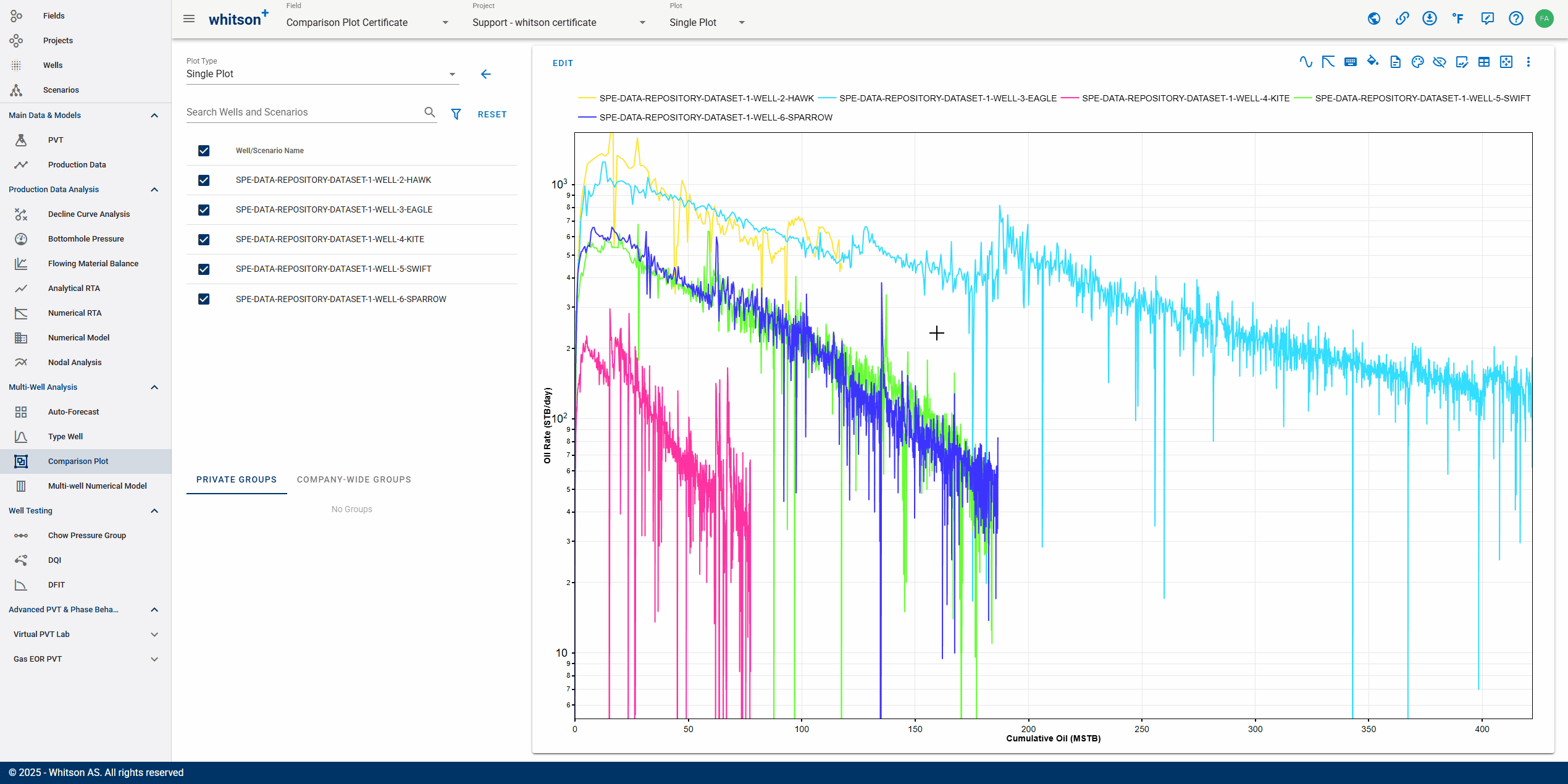Click the back arrow beside Plot Type
This screenshot has height=784, width=1568.
pyautogui.click(x=486, y=74)
